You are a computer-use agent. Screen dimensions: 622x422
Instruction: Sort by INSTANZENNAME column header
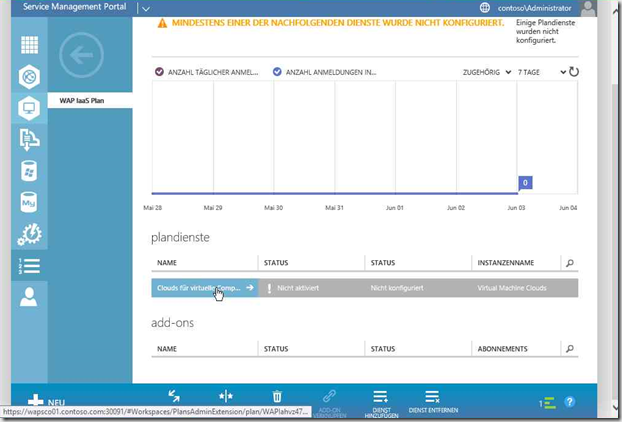[506, 263]
